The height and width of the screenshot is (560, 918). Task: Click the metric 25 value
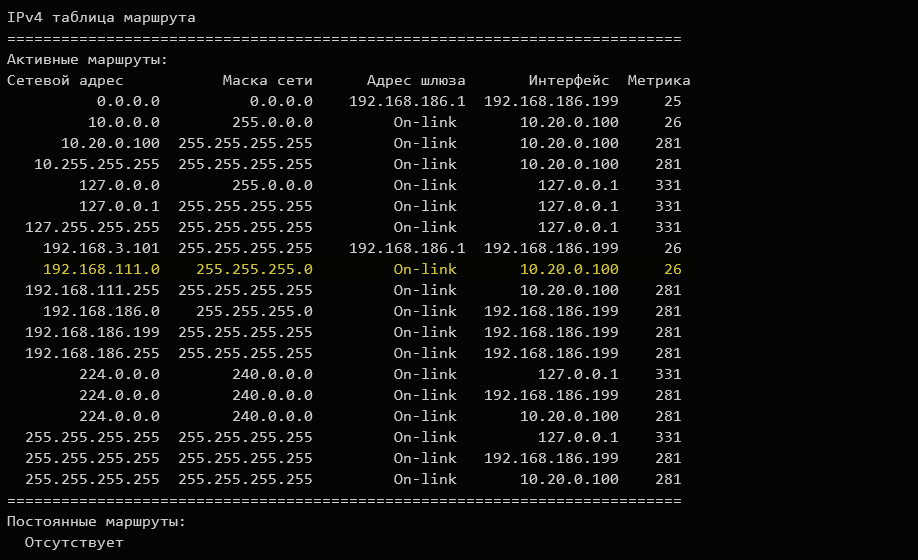tap(673, 101)
